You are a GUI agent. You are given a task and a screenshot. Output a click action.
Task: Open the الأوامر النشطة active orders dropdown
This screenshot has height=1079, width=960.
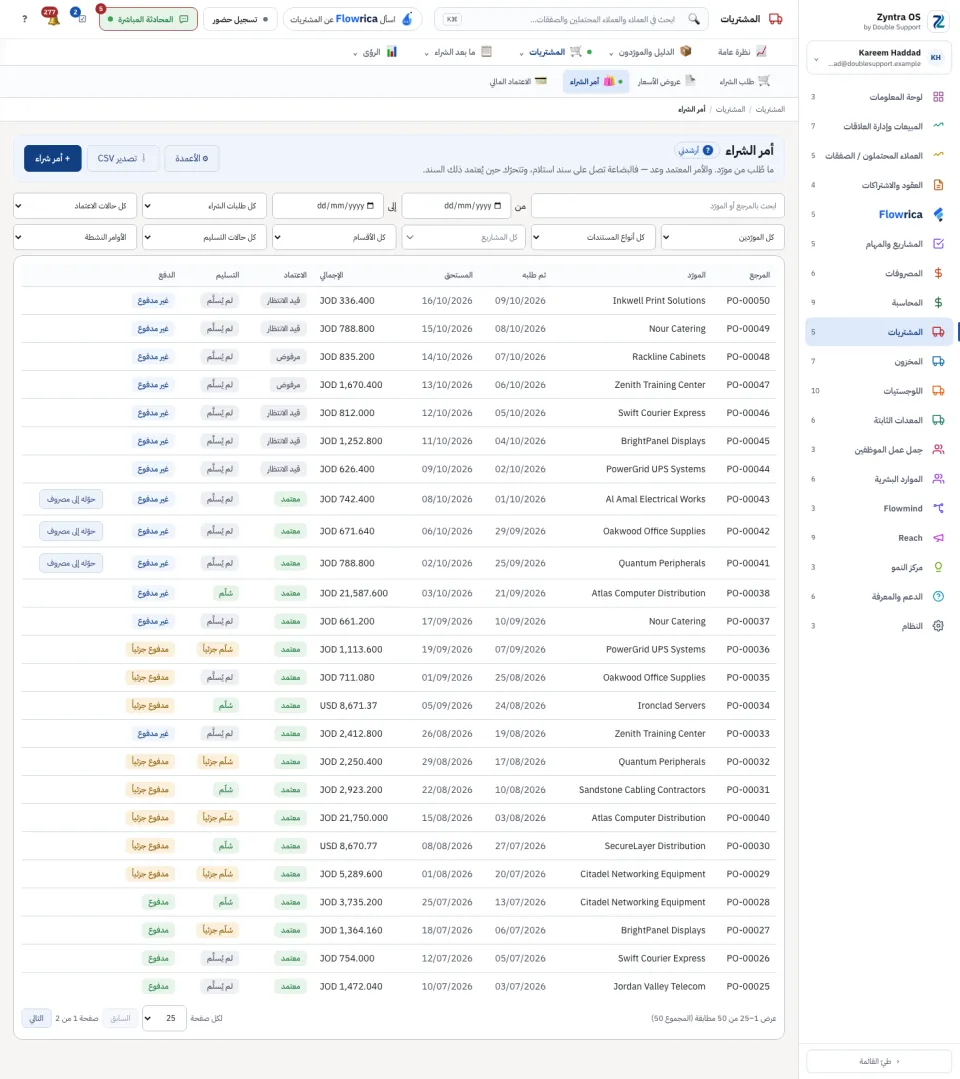pyautogui.click(x=75, y=237)
